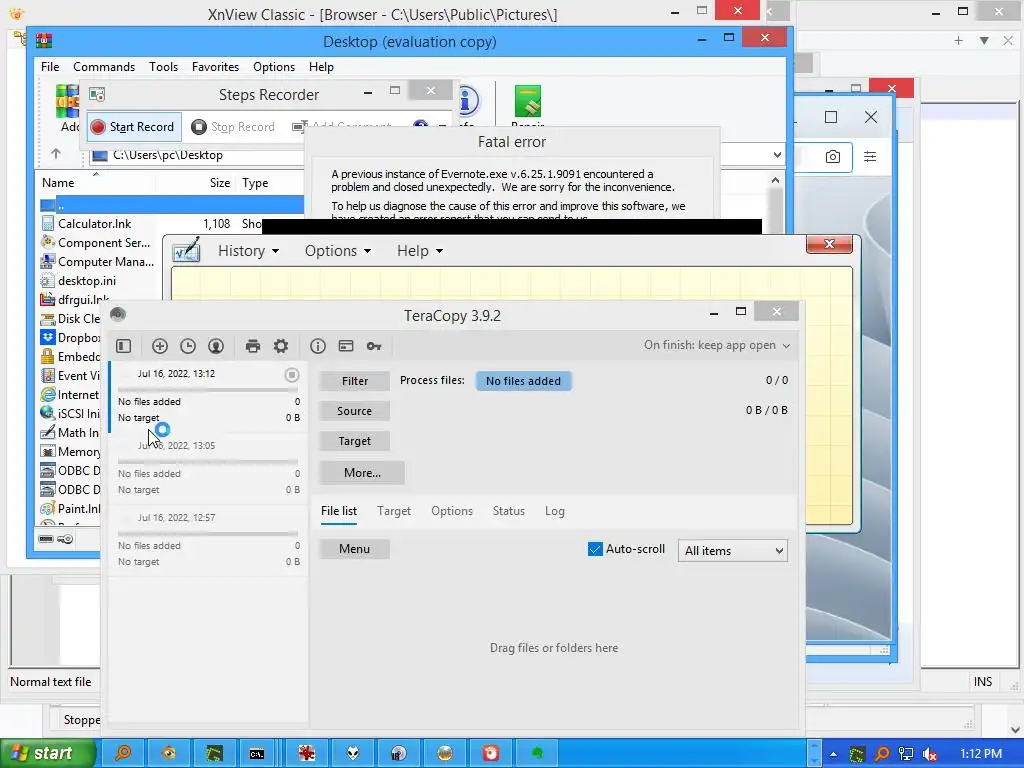Switch to the TeraCopy Options tab
This screenshot has height=768, width=1024.
[x=452, y=511]
